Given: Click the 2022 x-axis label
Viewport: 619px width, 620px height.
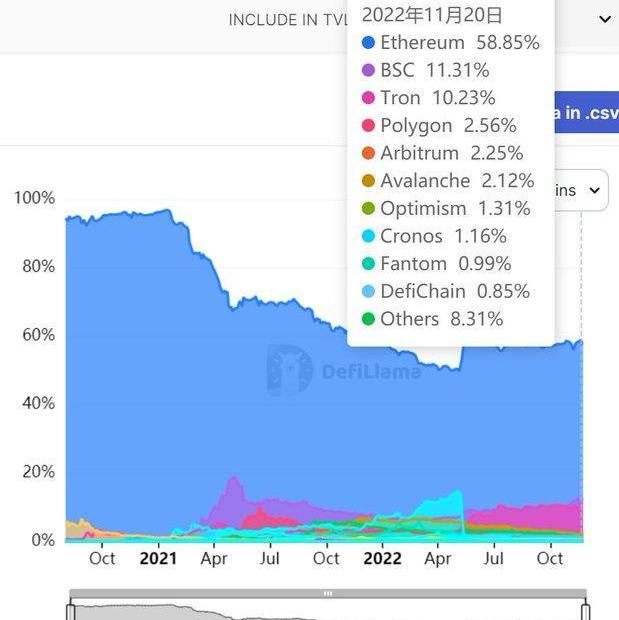Looking at the screenshot, I should coord(381,558).
